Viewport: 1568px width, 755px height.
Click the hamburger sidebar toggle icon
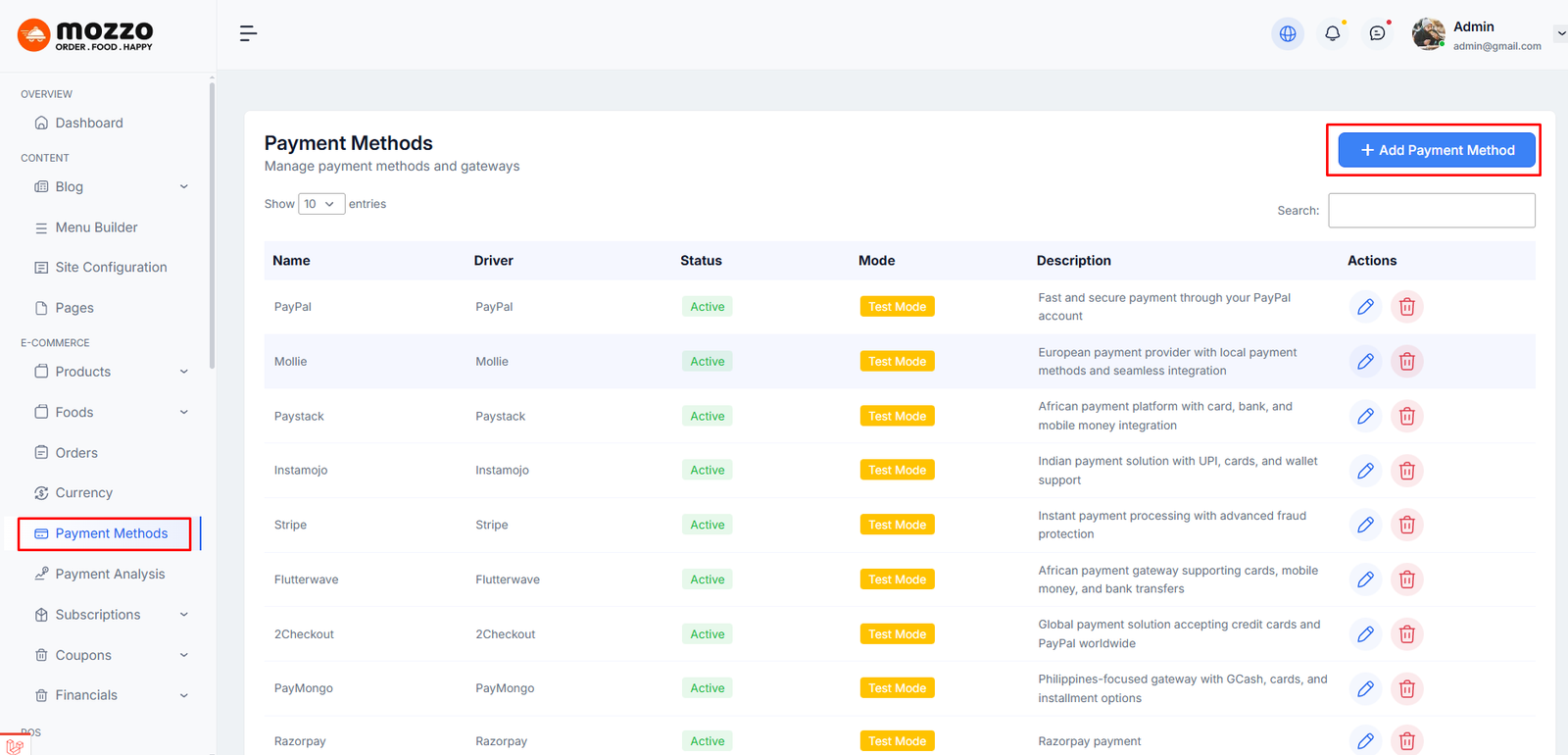[x=248, y=33]
